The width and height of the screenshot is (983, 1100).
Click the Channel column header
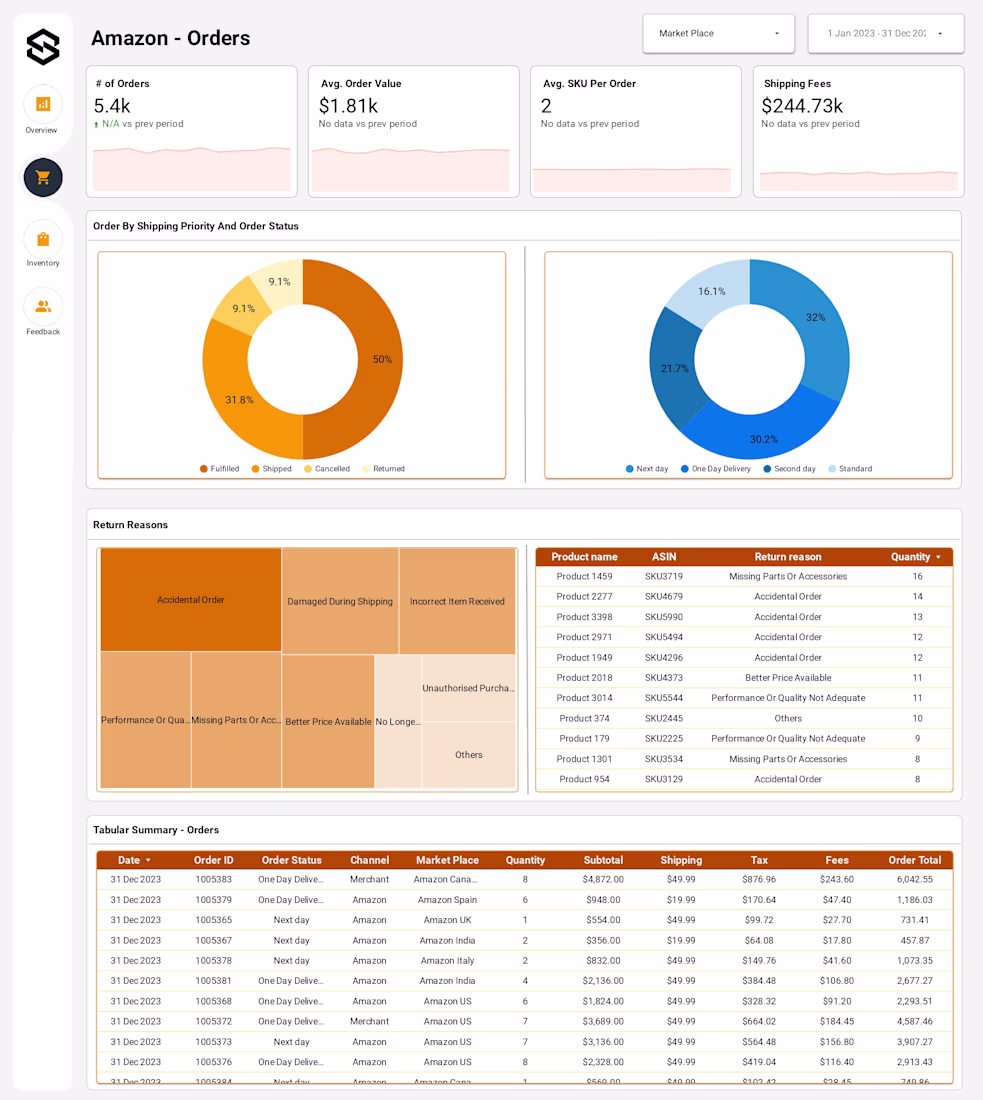370,860
